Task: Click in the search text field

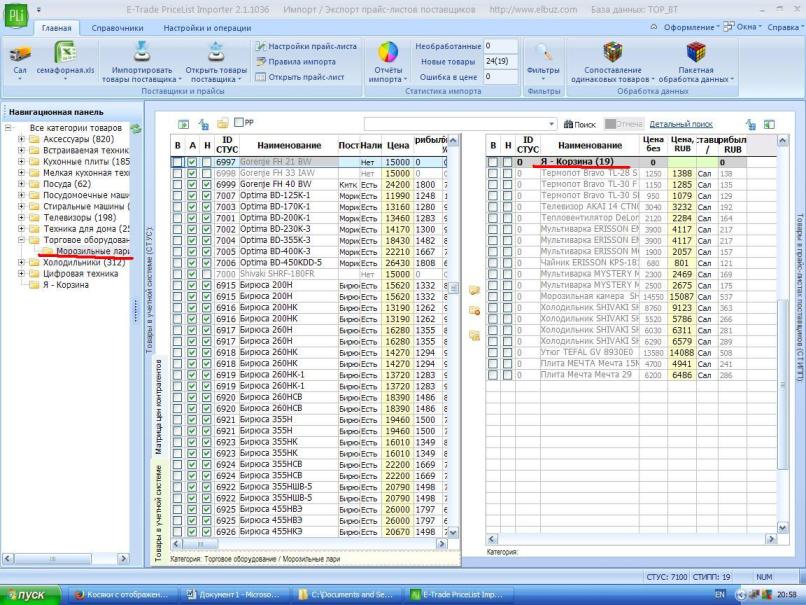Action: 455,124
